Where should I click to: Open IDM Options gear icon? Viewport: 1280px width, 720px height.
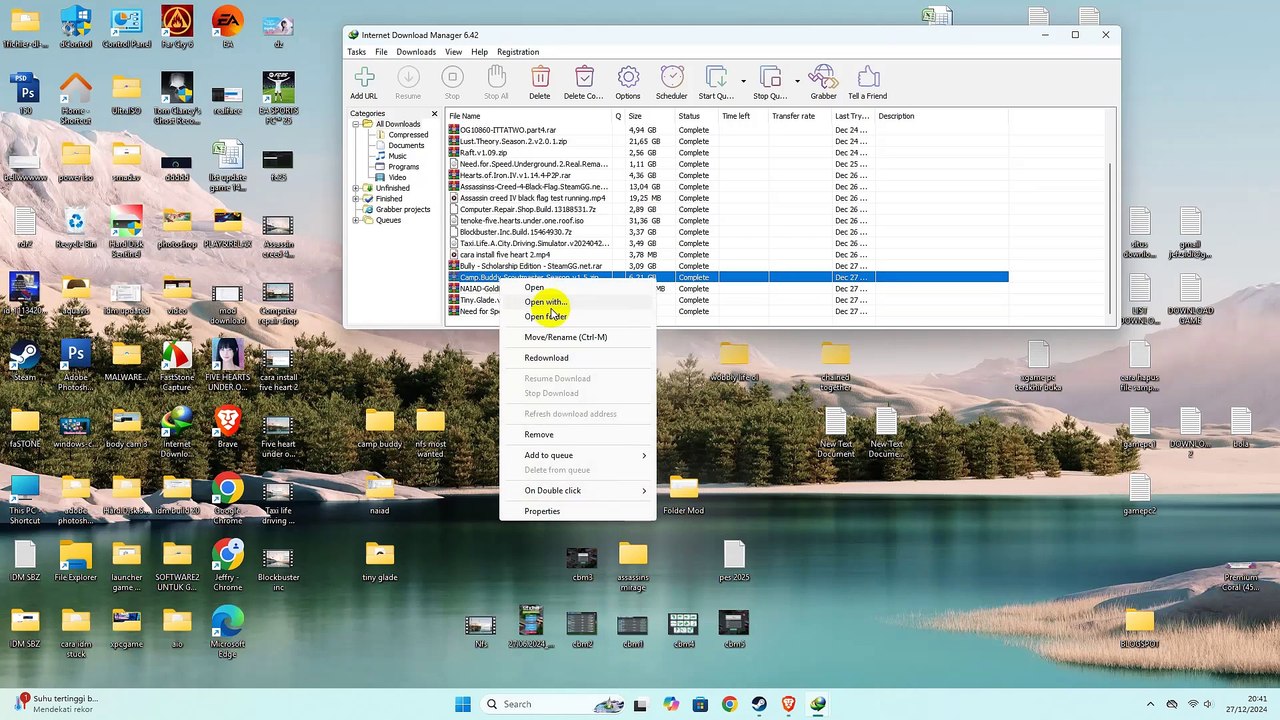point(628,83)
